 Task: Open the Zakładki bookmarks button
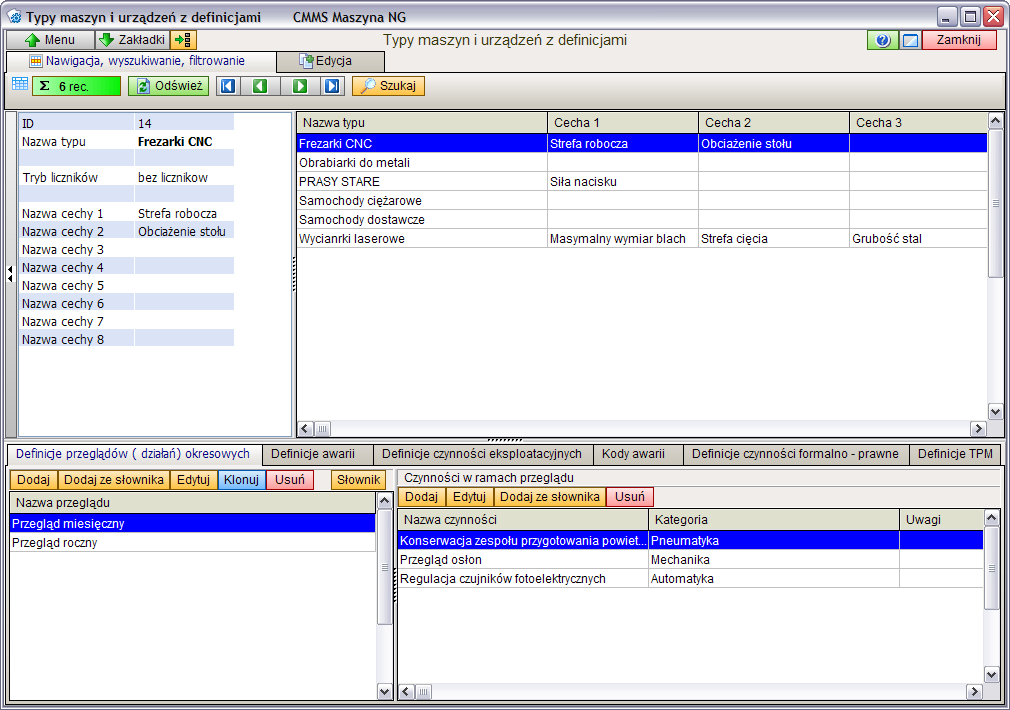133,40
